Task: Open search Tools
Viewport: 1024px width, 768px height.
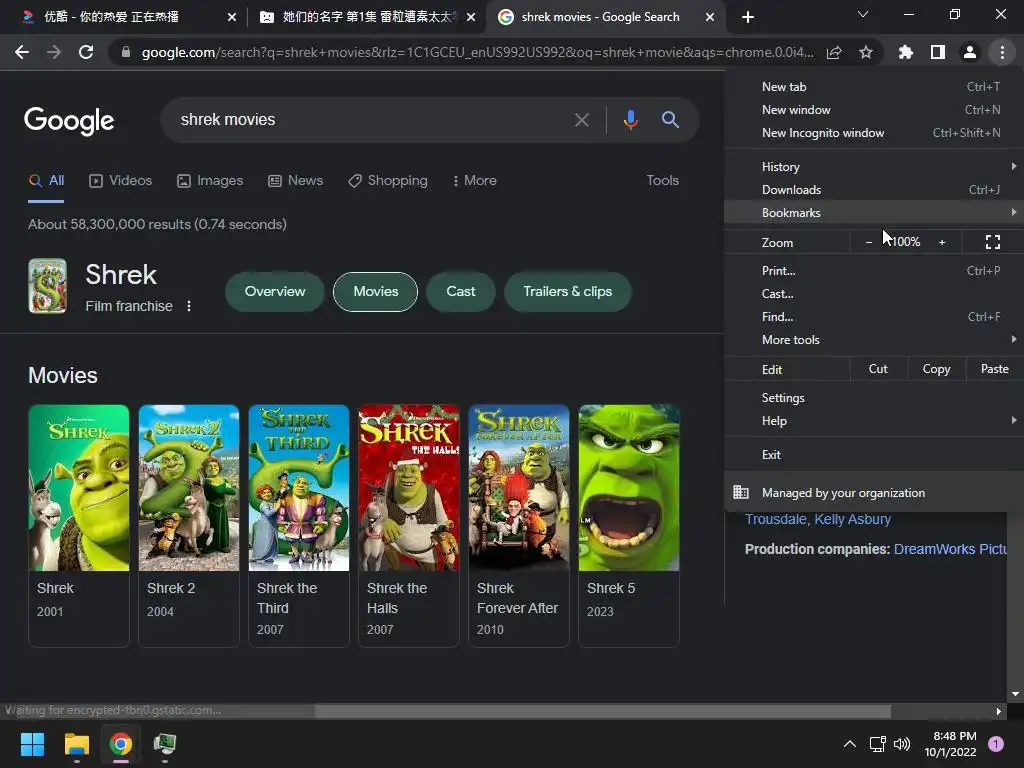Action: point(662,181)
